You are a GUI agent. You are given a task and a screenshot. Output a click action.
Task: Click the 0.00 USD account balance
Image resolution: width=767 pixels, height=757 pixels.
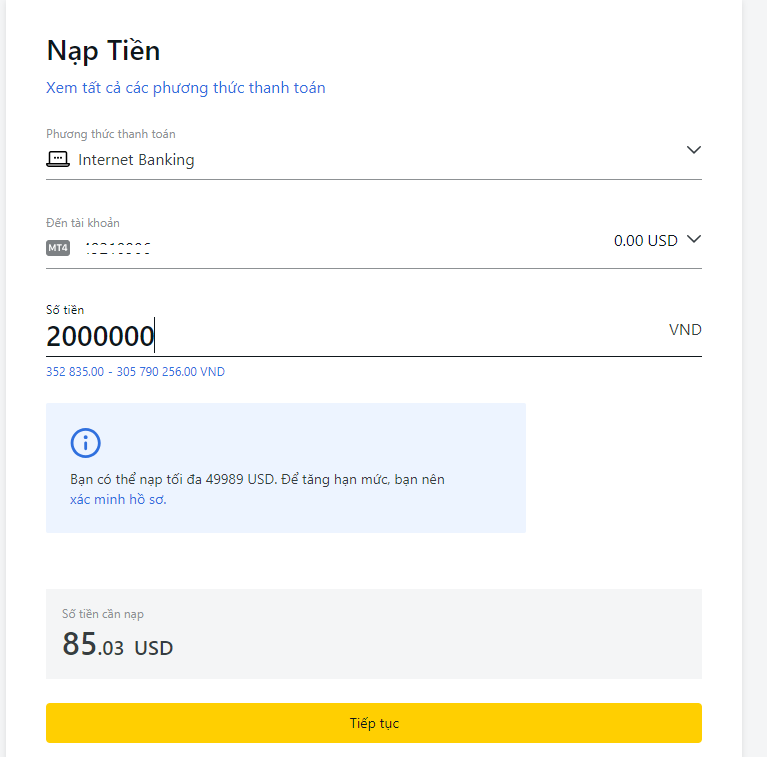tap(646, 241)
